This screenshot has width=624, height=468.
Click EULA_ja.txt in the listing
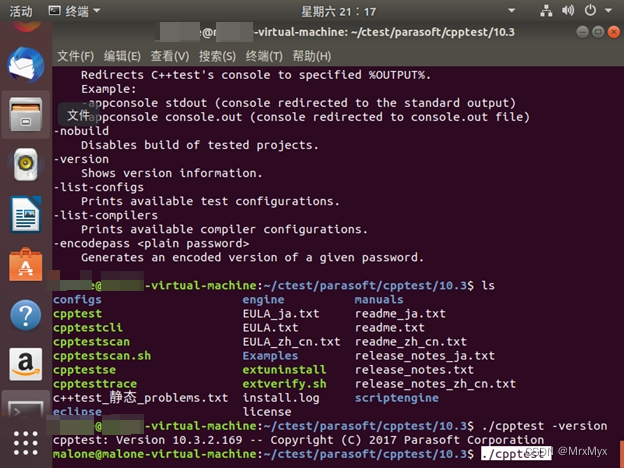(281, 314)
